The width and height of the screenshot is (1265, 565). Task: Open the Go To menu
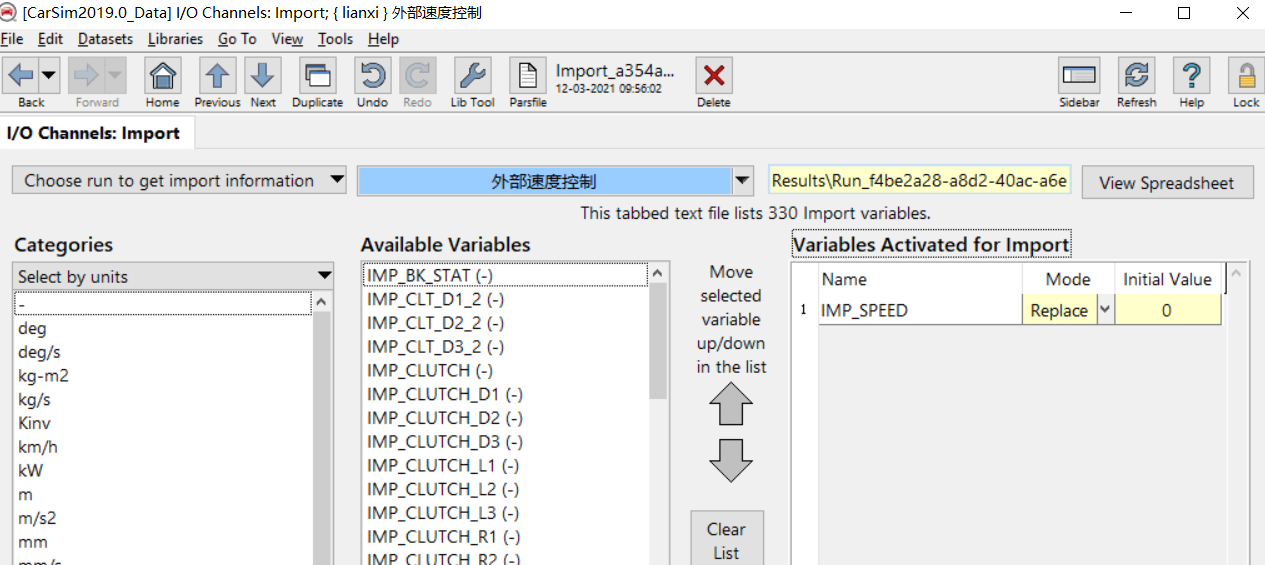pyautogui.click(x=237, y=39)
